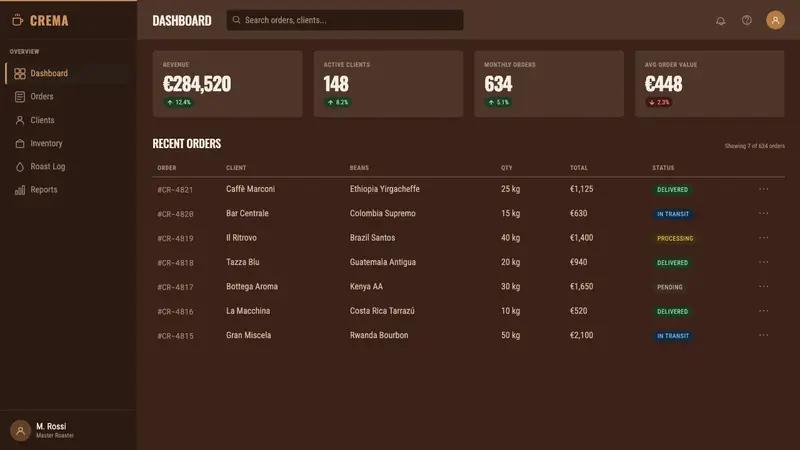
Task: Click the Orders list icon in sidebar
Action: coord(20,96)
